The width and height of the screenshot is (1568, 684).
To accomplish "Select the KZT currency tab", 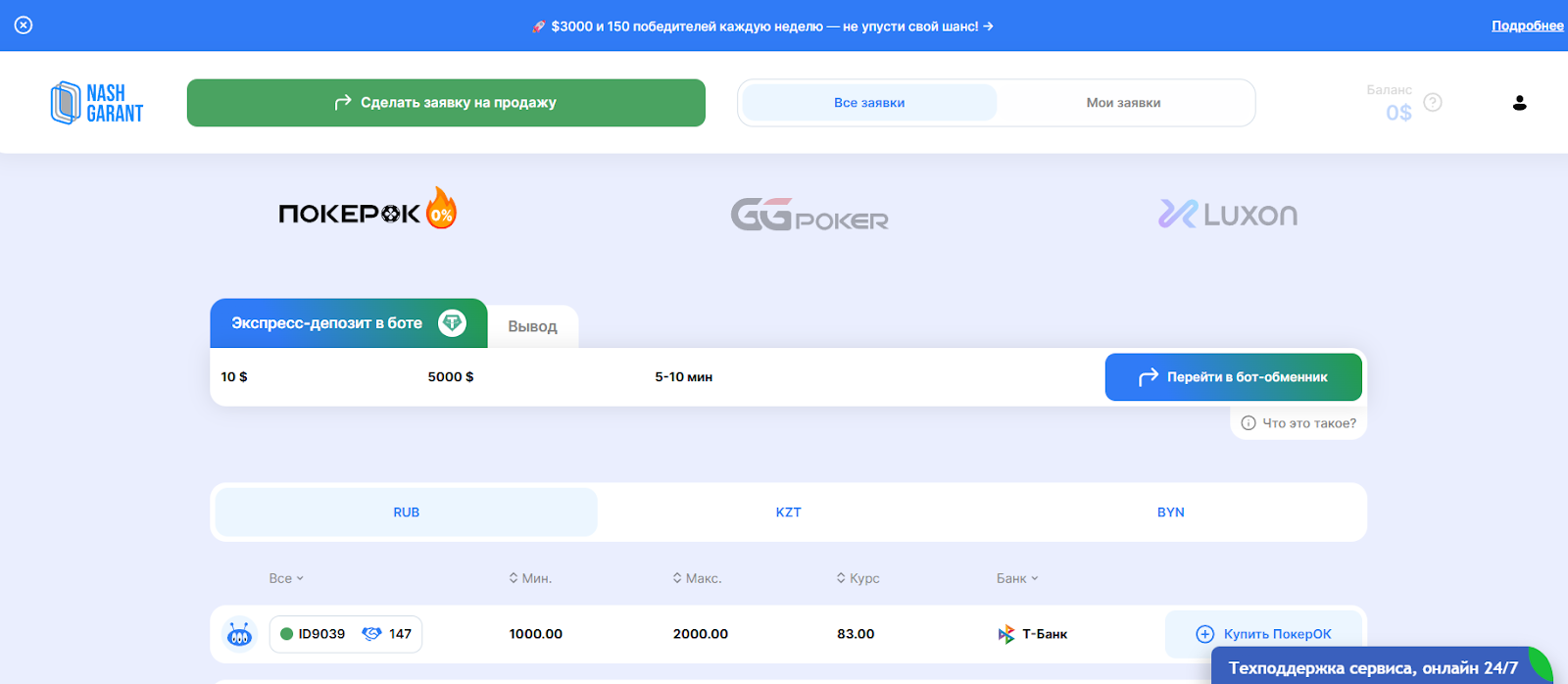I will click(x=788, y=513).
